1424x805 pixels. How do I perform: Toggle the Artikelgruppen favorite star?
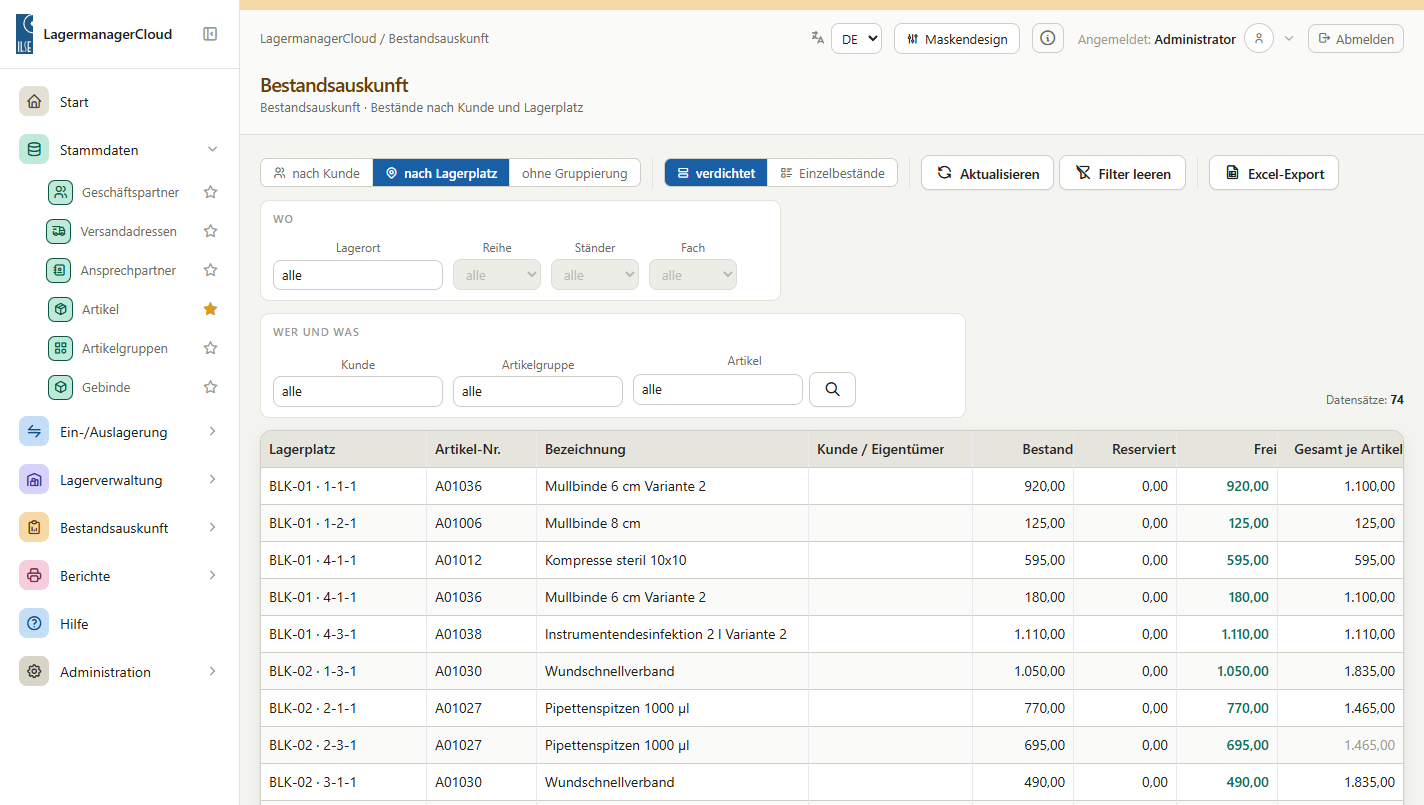tap(210, 348)
